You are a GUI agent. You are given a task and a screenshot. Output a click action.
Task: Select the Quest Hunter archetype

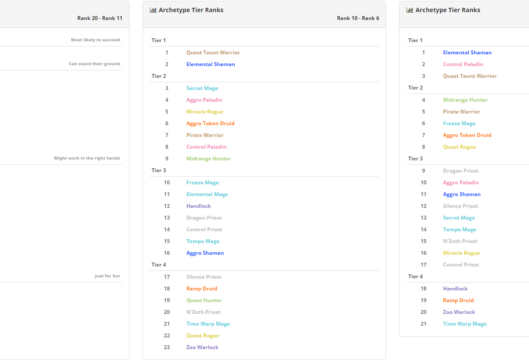(204, 300)
